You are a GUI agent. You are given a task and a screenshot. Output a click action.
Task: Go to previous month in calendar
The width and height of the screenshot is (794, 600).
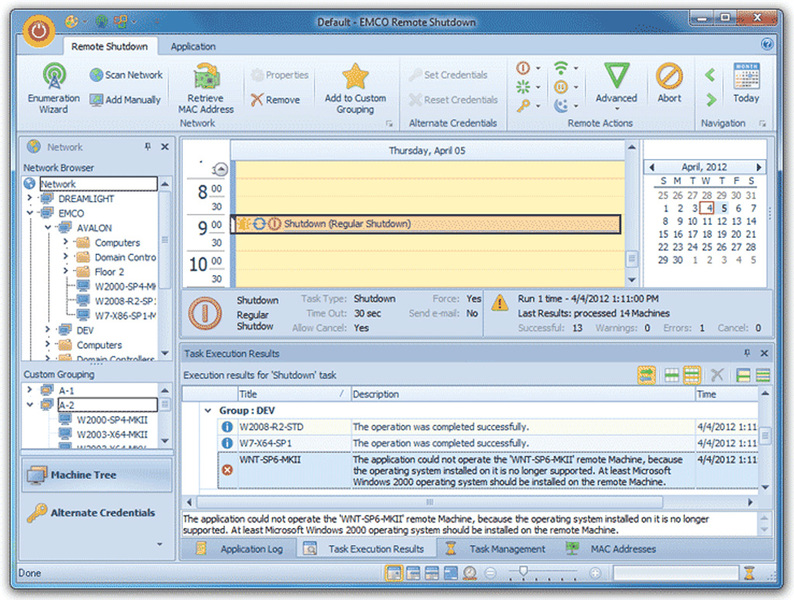(652, 167)
